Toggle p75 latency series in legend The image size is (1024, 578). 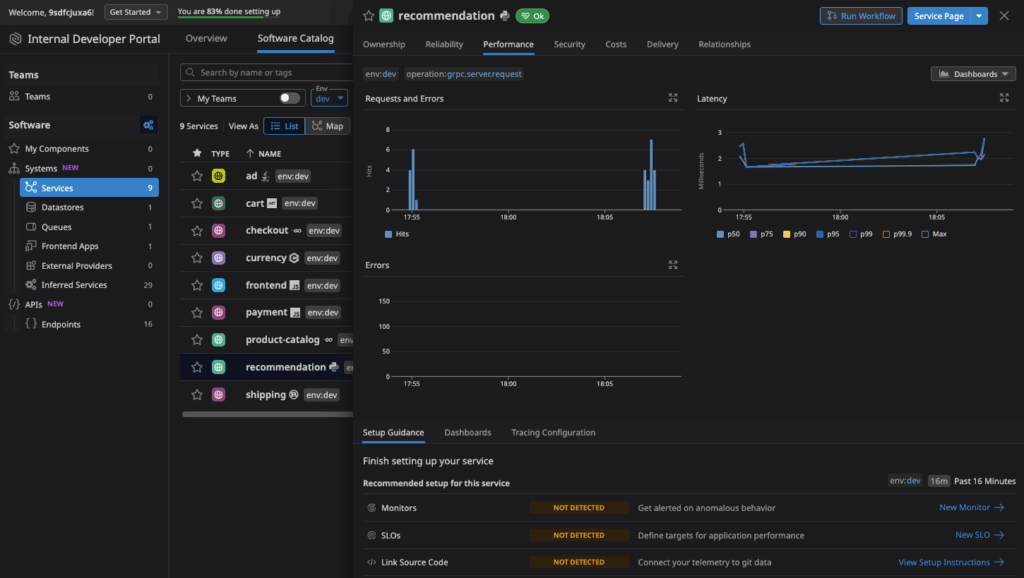[x=760, y=234]
